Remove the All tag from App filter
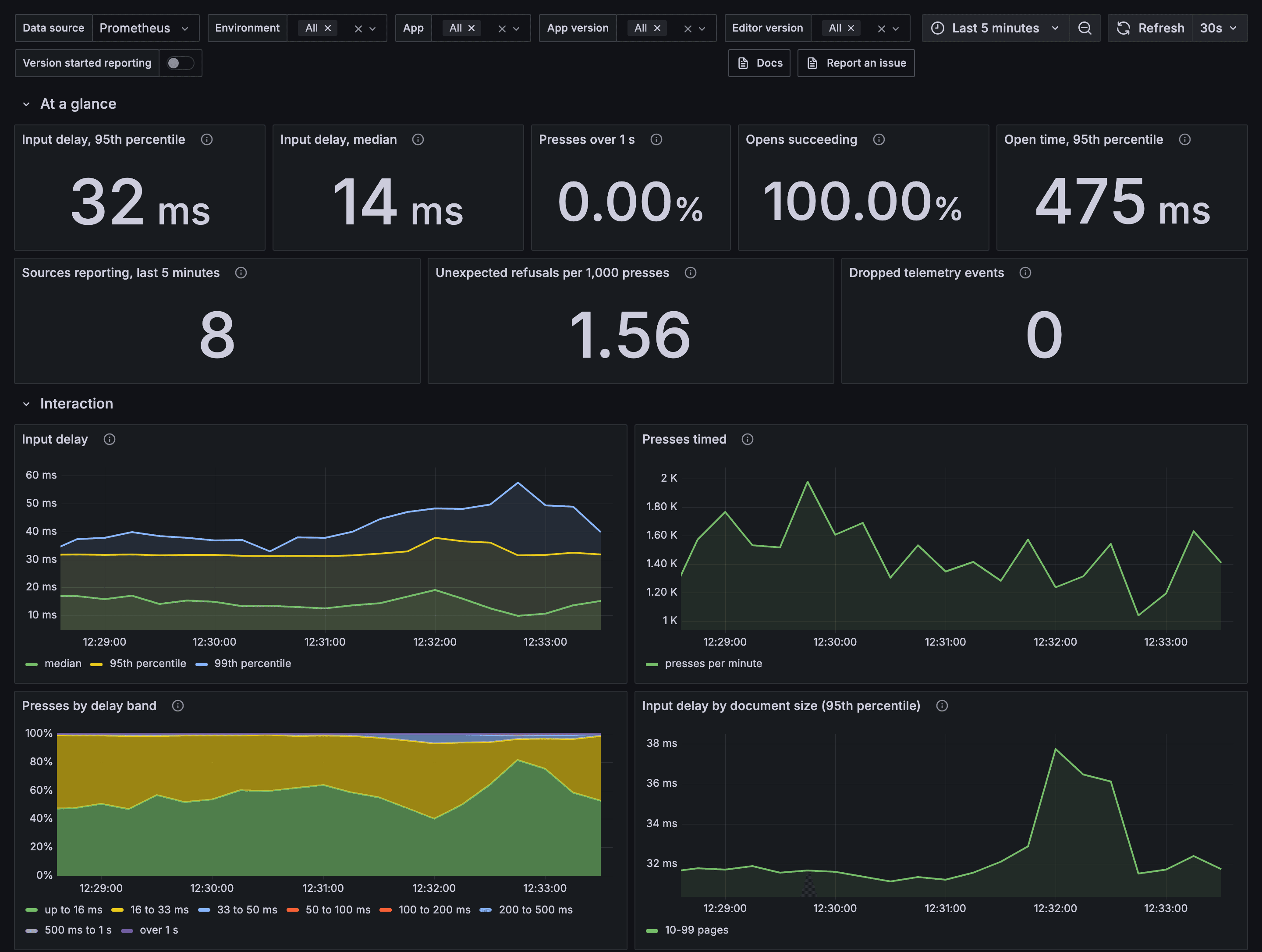The image size is (1262, 952). [472, 28]
